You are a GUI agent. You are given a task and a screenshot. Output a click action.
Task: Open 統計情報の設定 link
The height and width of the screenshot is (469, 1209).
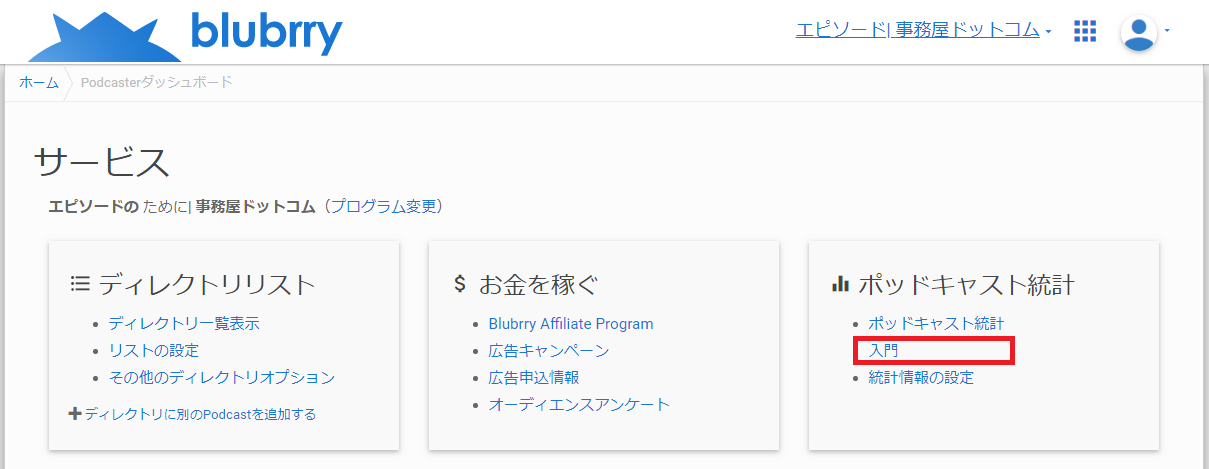click(921, 377)
